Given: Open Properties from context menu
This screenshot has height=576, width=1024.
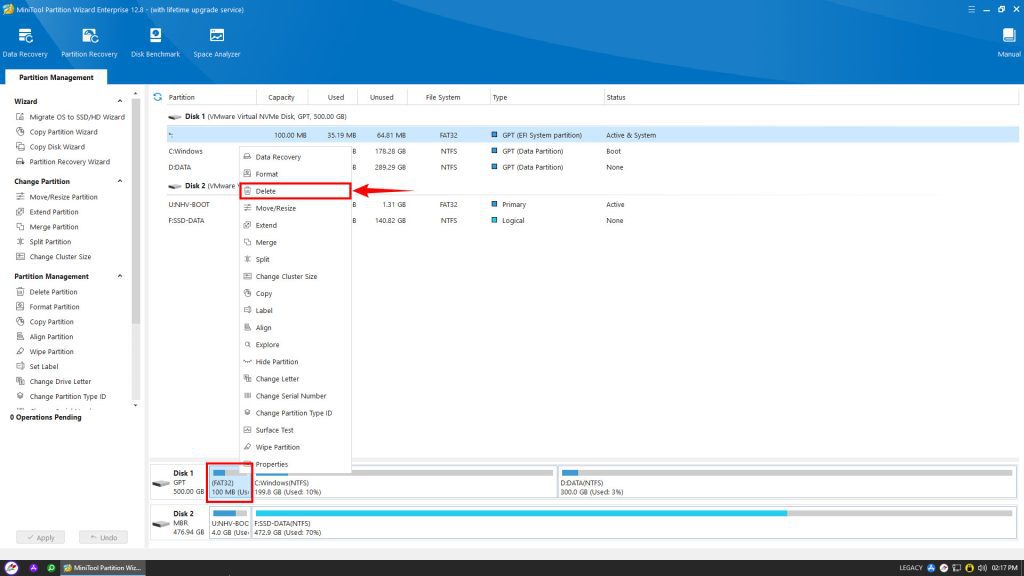Looking at the screenshot, I should click(x=295, y=464).
